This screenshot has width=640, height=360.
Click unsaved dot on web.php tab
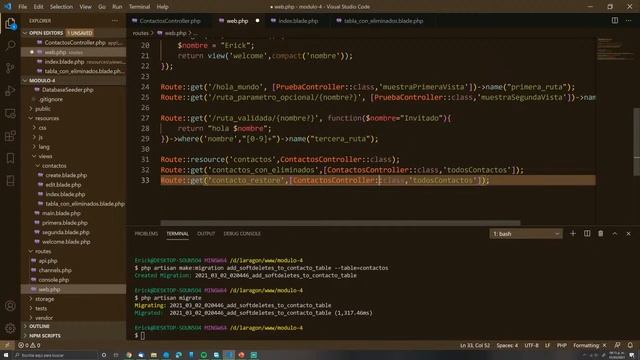coord(258,20)
